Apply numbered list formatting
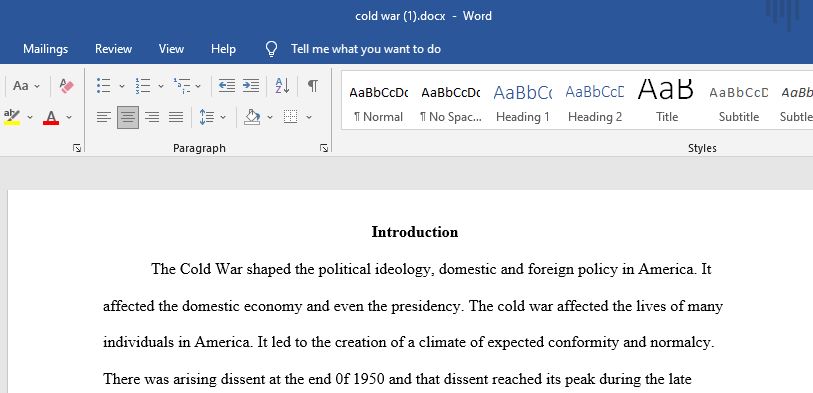The image size is (813, 393). click(x=143, y=86)
